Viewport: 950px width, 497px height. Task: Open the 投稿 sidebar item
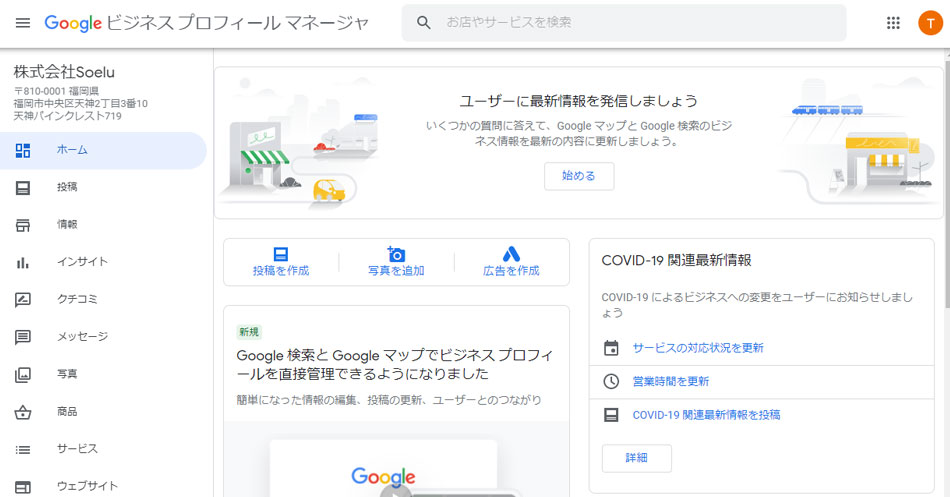(x=67, y=187)
